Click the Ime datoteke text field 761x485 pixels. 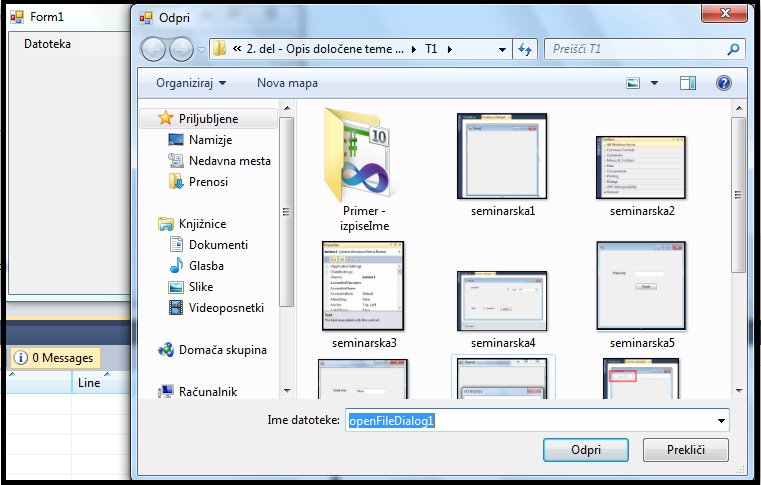pyautogui.click(x=530, y=421)
